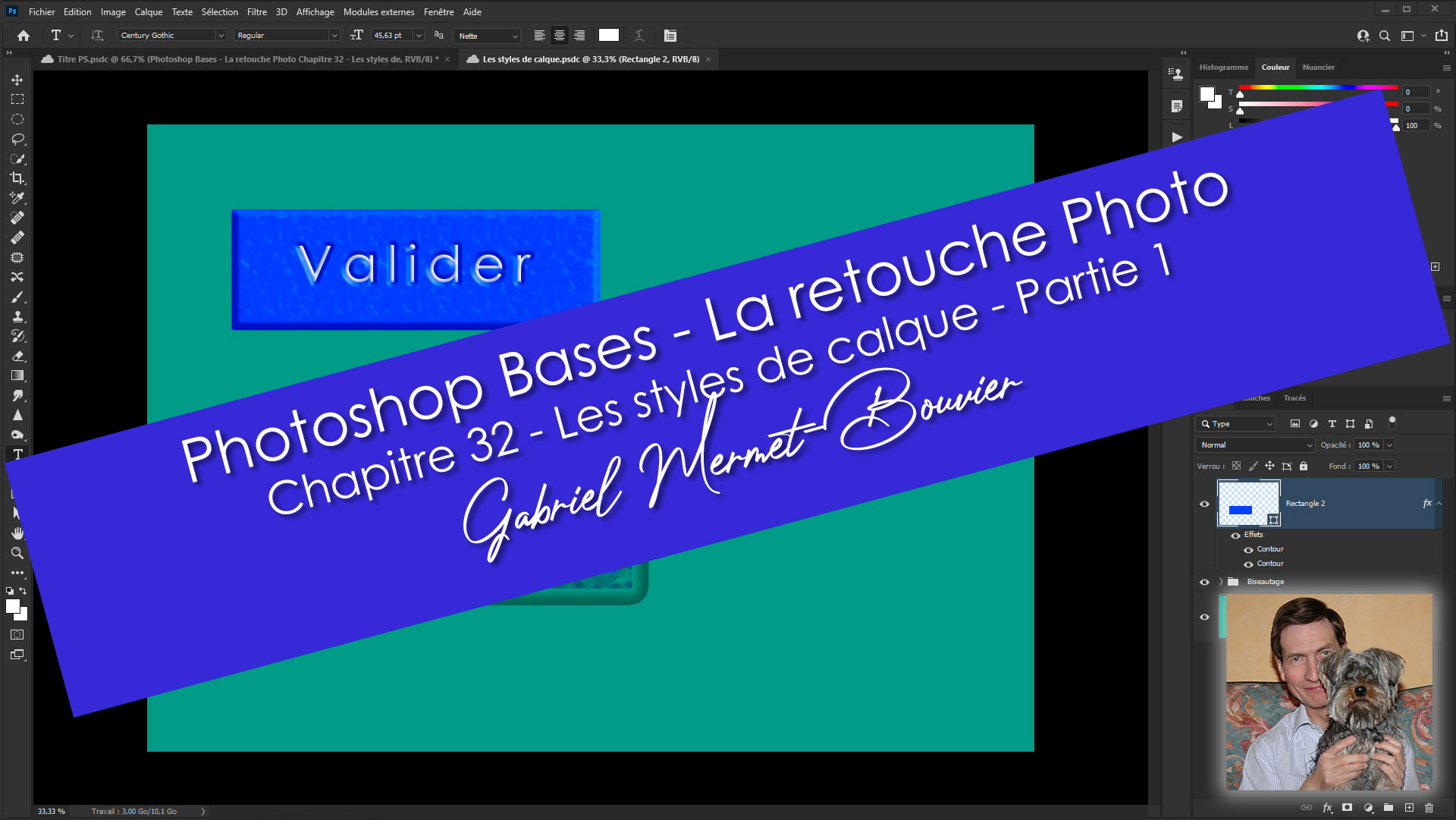Switch to the Nuancier tab
The height and width of the screenshot is (820, 1456).
coord(1318,68)
